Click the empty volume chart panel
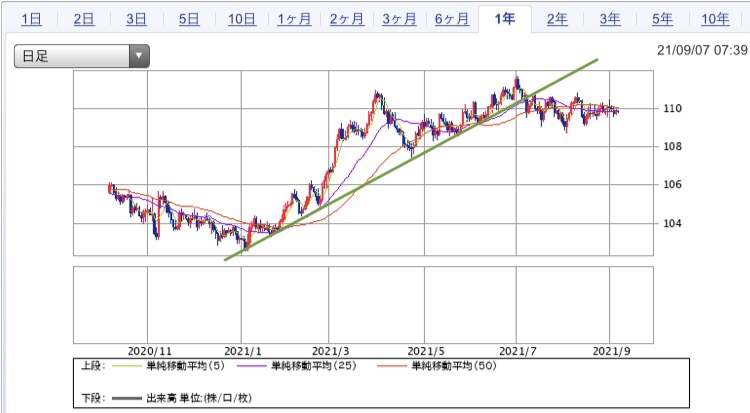 click(x=363, y=305)
